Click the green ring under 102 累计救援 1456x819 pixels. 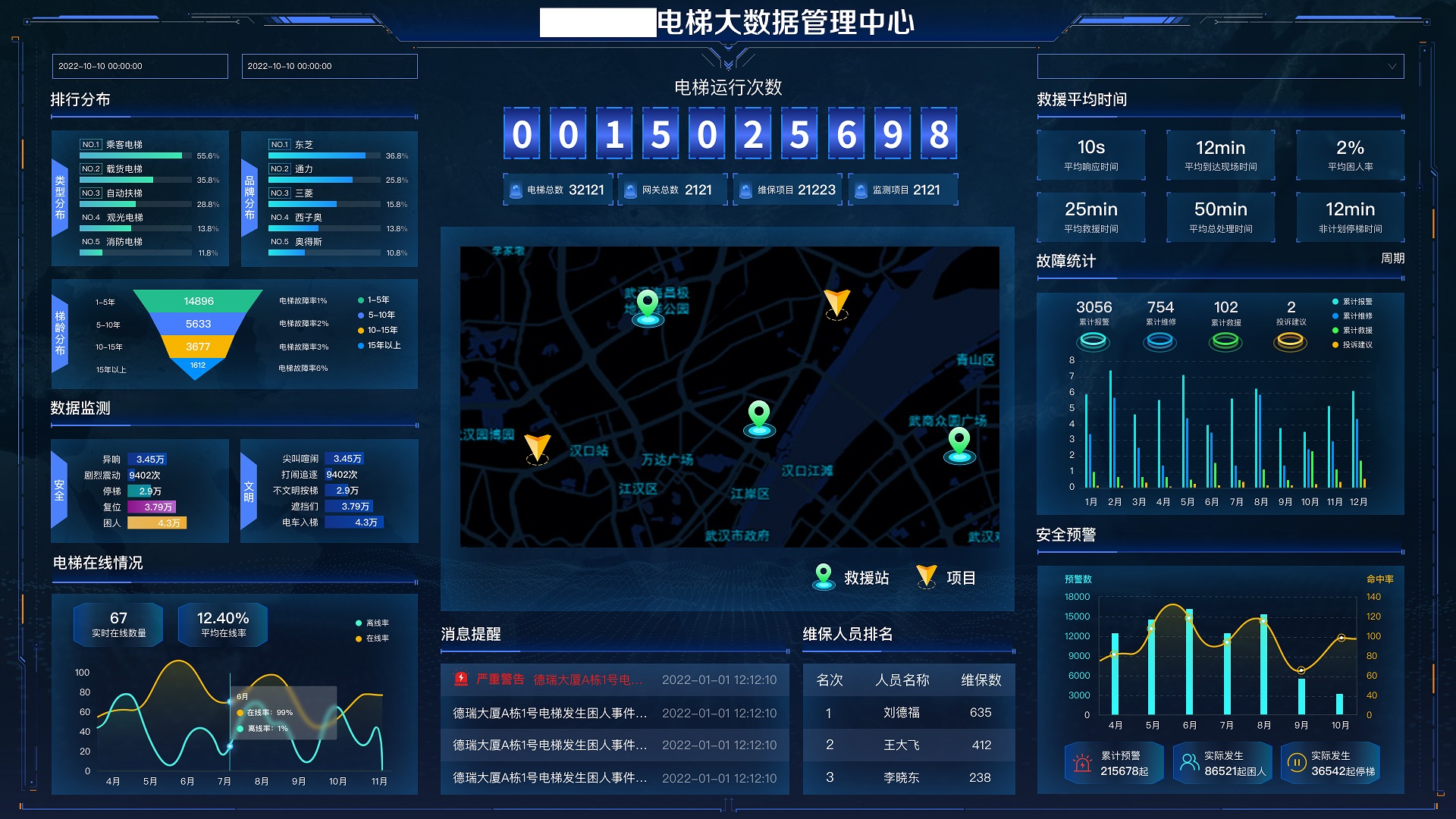(x=1225, y=341)
